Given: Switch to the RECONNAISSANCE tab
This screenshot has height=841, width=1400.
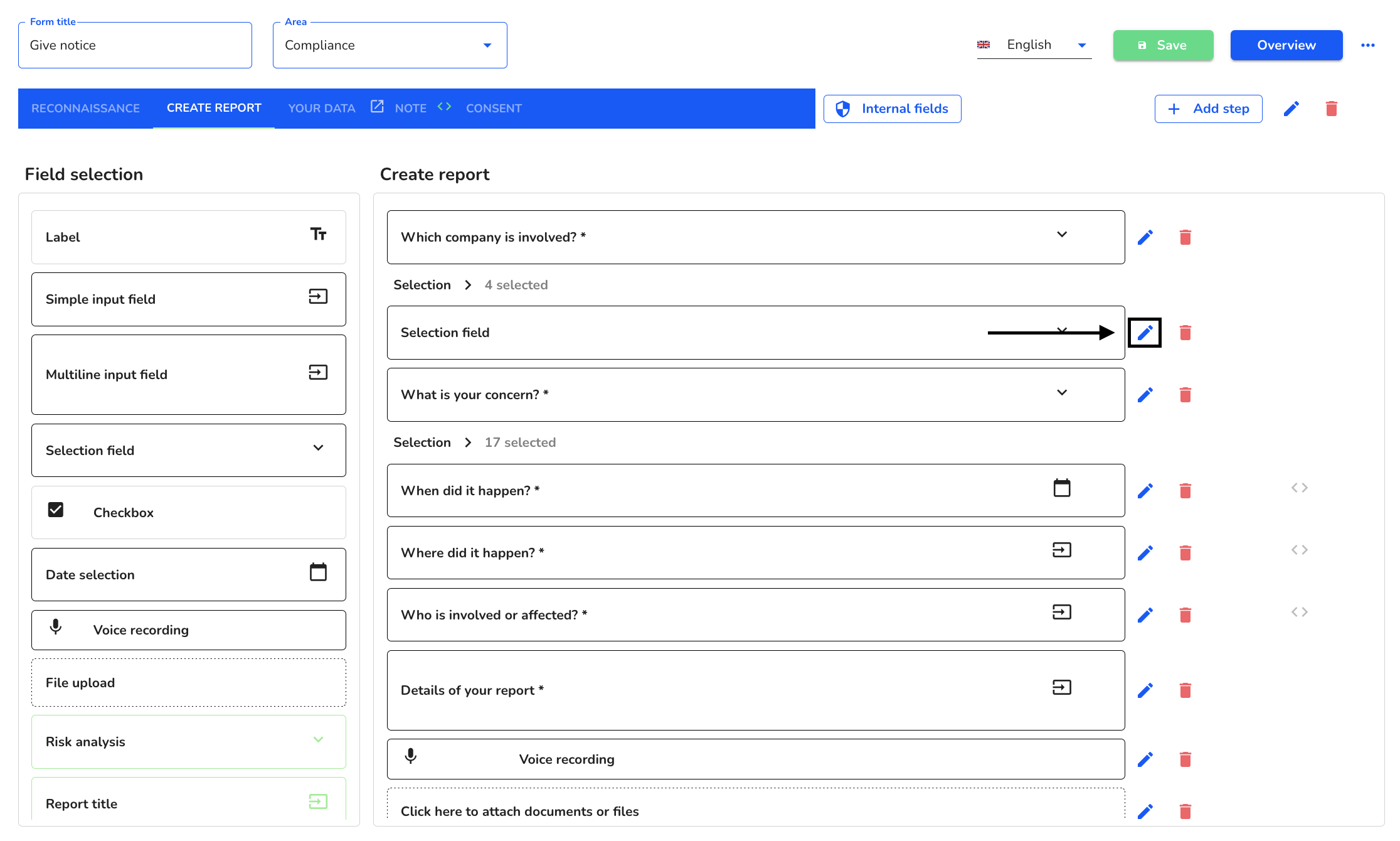Looking at the screenshot, I should (85, 108).
